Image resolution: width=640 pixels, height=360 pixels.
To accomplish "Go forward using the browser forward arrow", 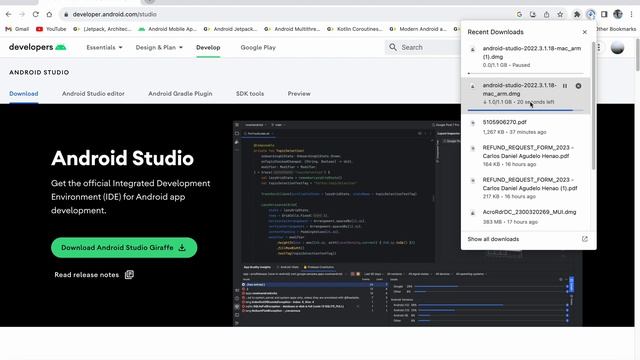I will (22, 14).
